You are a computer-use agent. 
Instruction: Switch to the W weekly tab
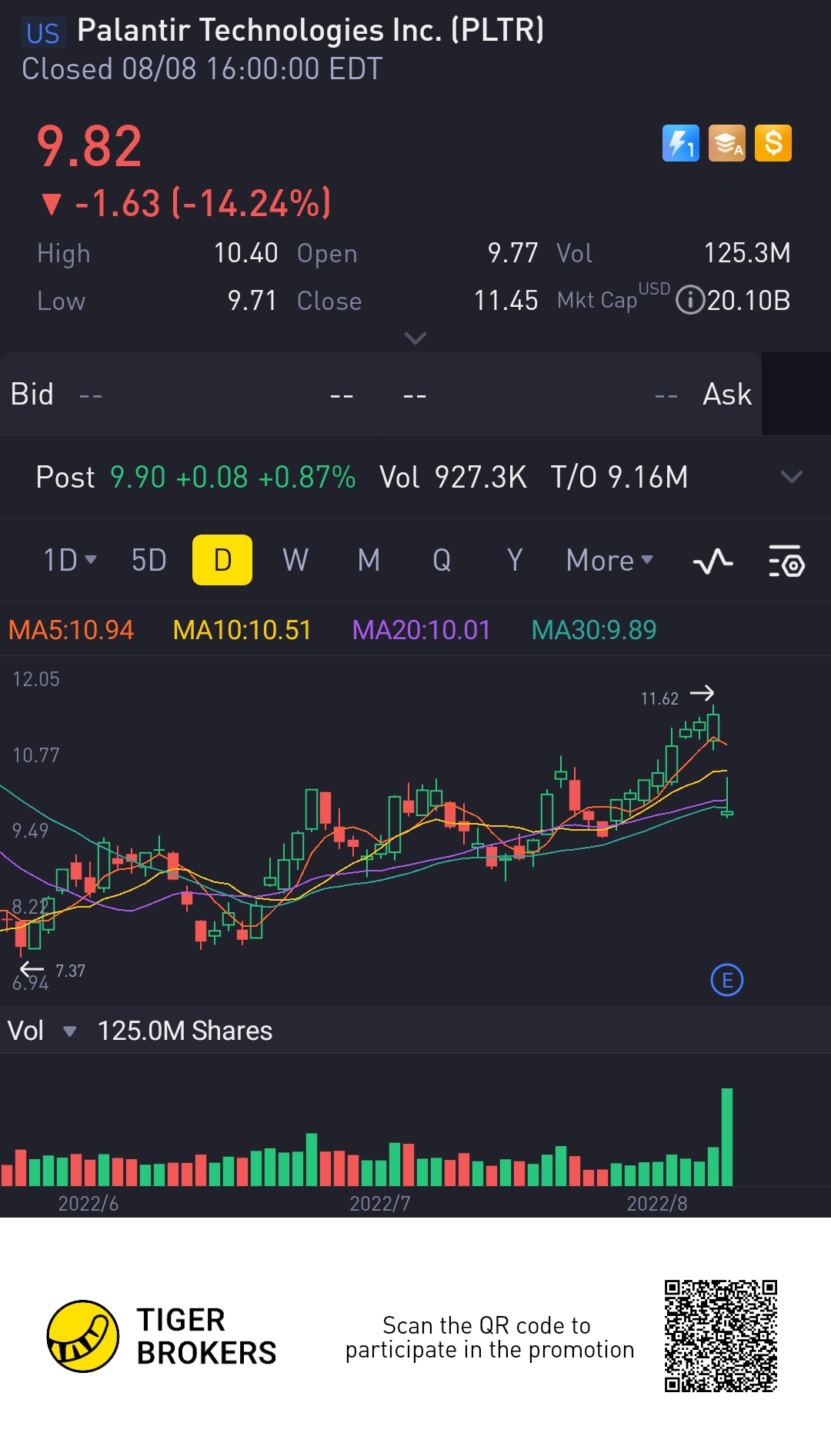295,560
